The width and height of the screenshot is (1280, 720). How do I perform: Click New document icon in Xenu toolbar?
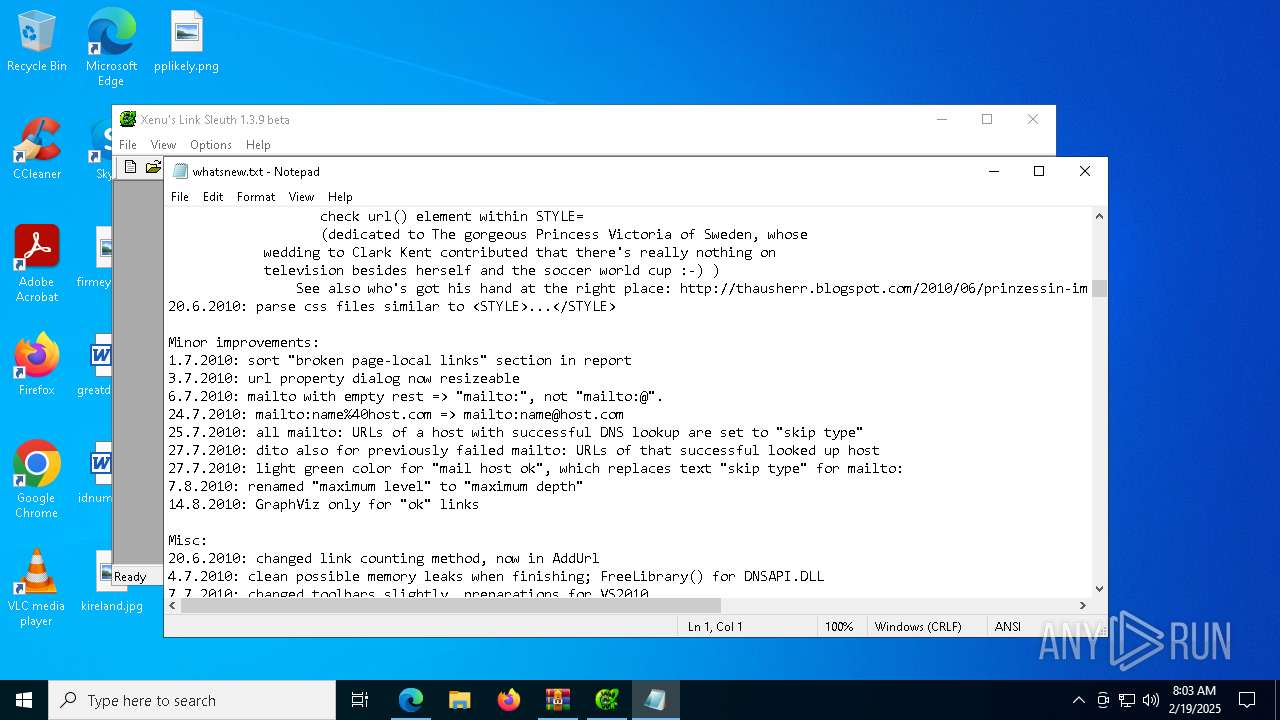pos(130,167)
